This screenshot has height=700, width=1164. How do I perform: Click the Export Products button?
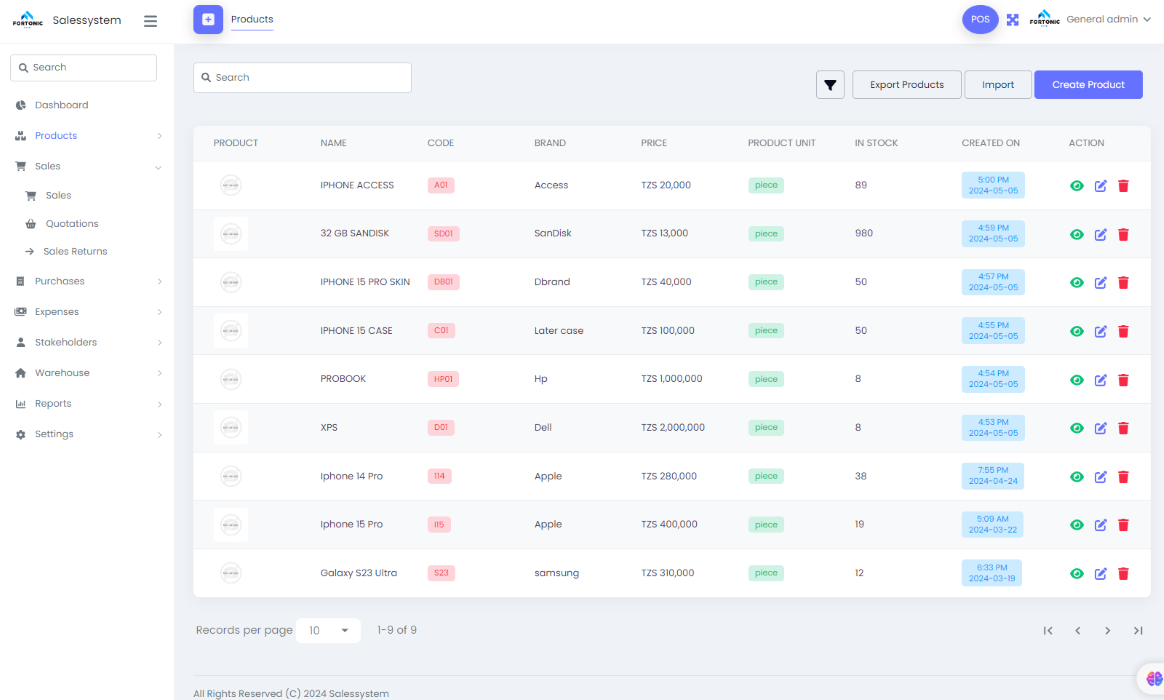(x=906, y=85)
